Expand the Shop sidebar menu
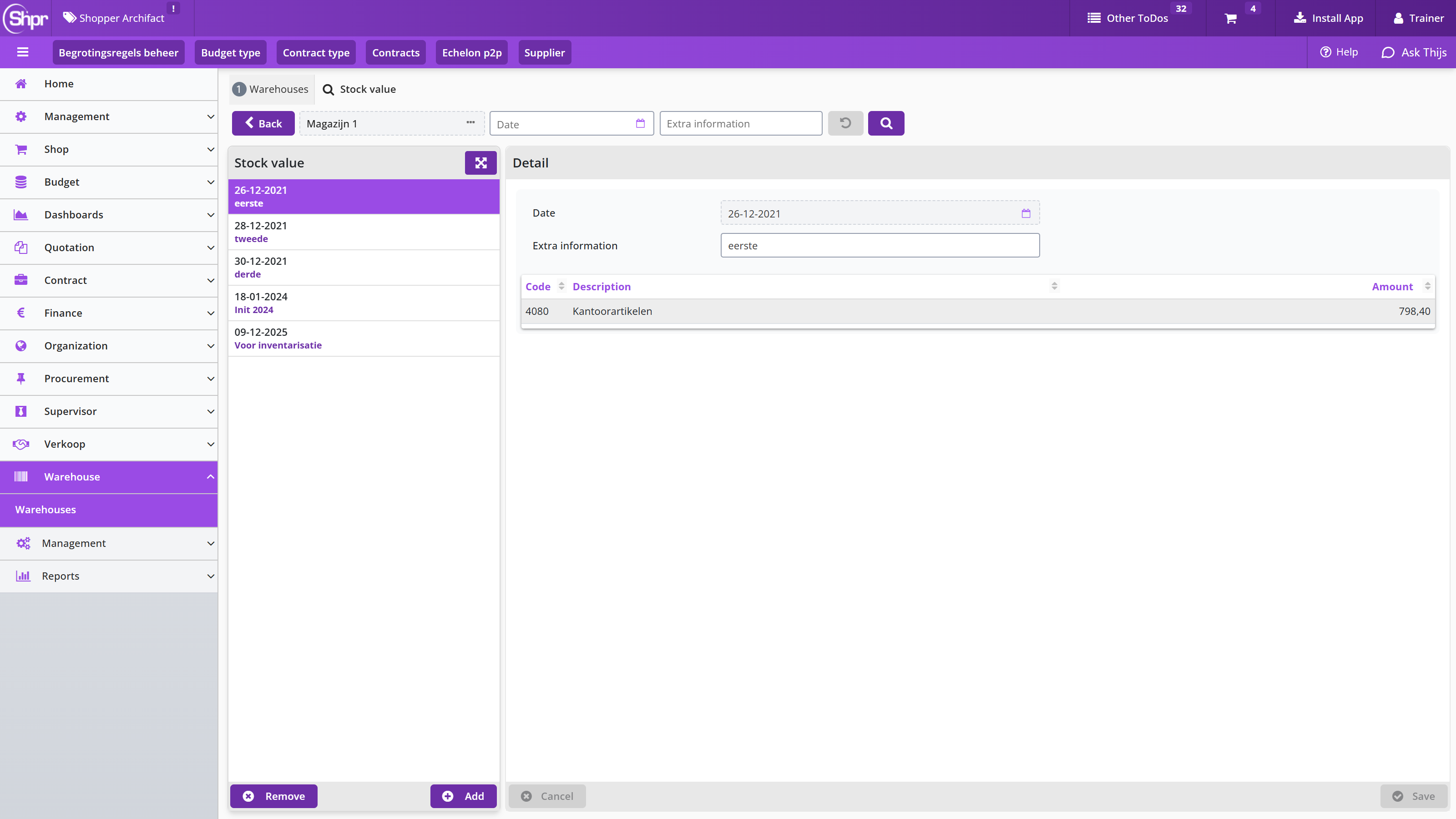This screenshot has height=819, width=1456. coord(109,149)
